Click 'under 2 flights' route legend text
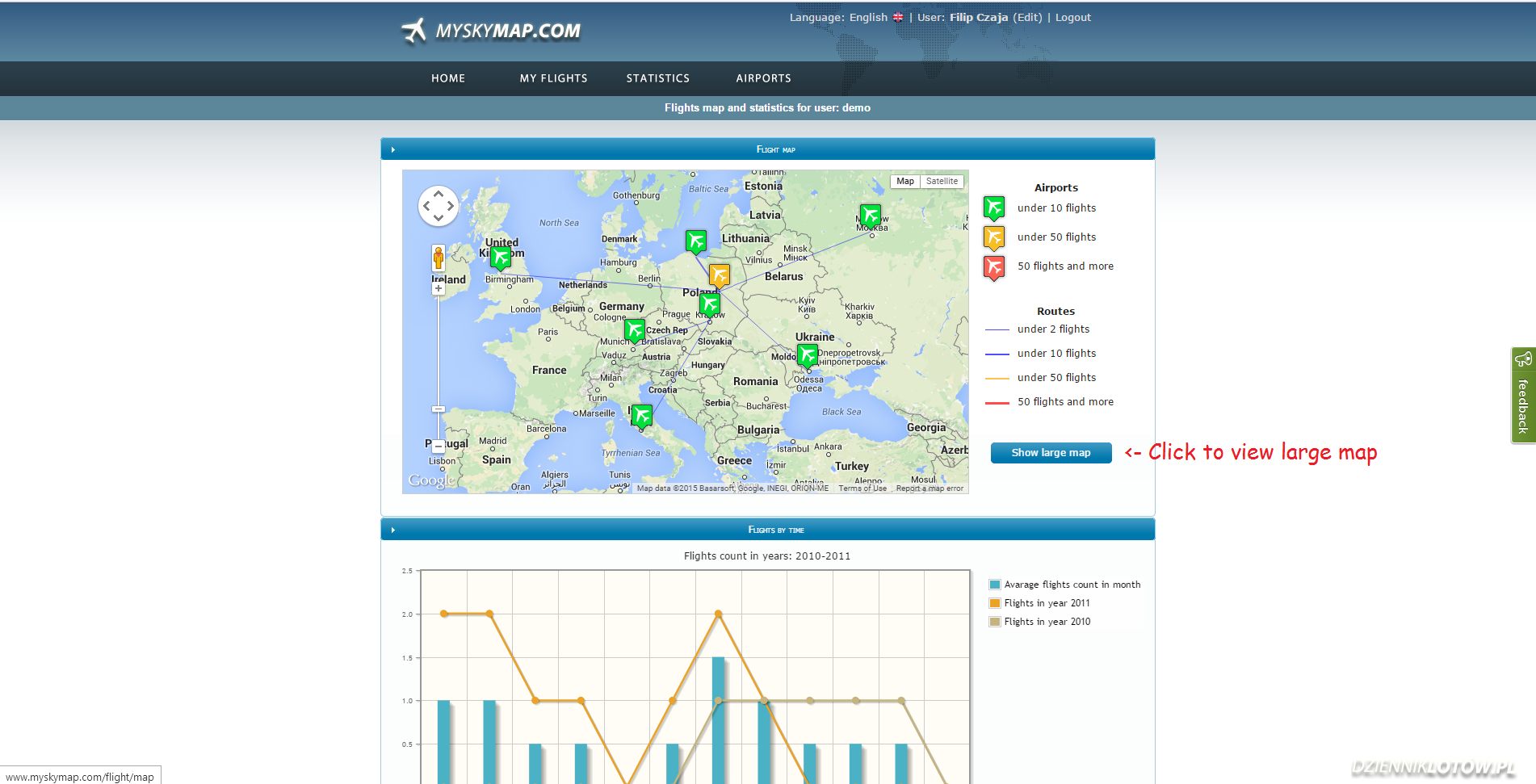 pos(1053,329)
